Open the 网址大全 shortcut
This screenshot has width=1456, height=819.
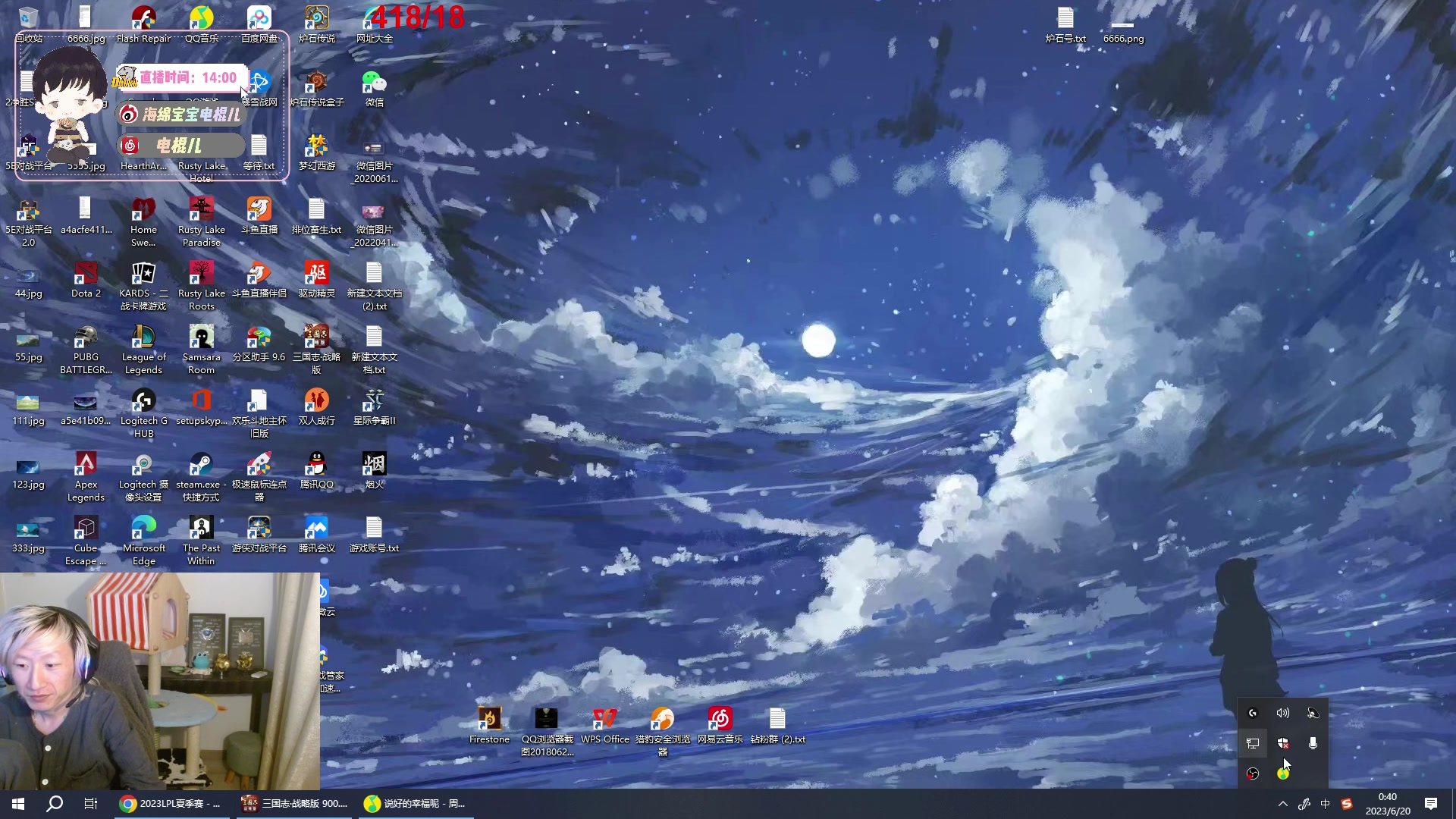pos(375,24)
